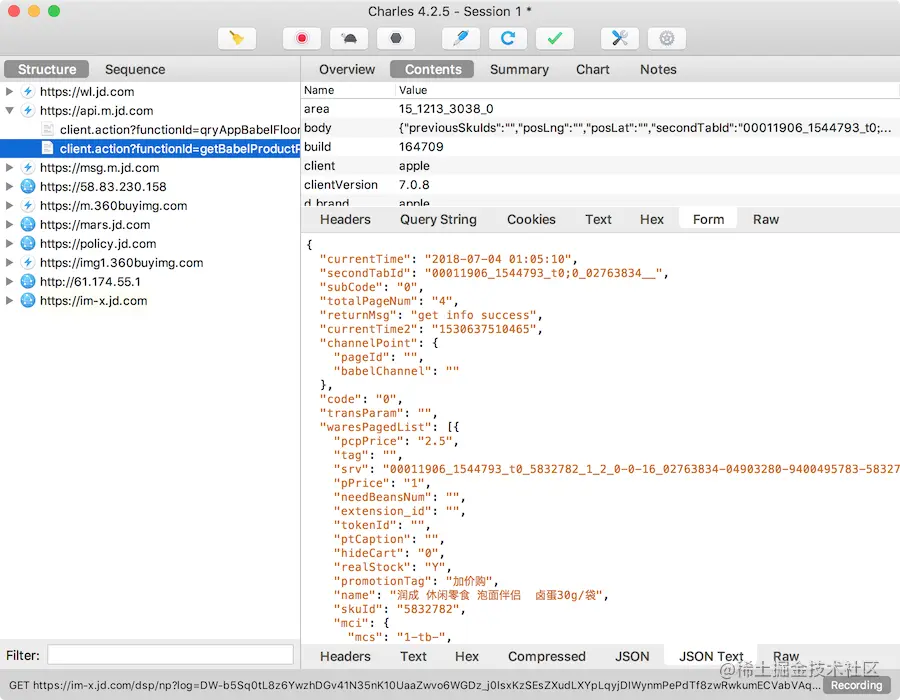The image size is (900, 700).
Task: Open the Chart tab
Action: click(x=592, y=69)
